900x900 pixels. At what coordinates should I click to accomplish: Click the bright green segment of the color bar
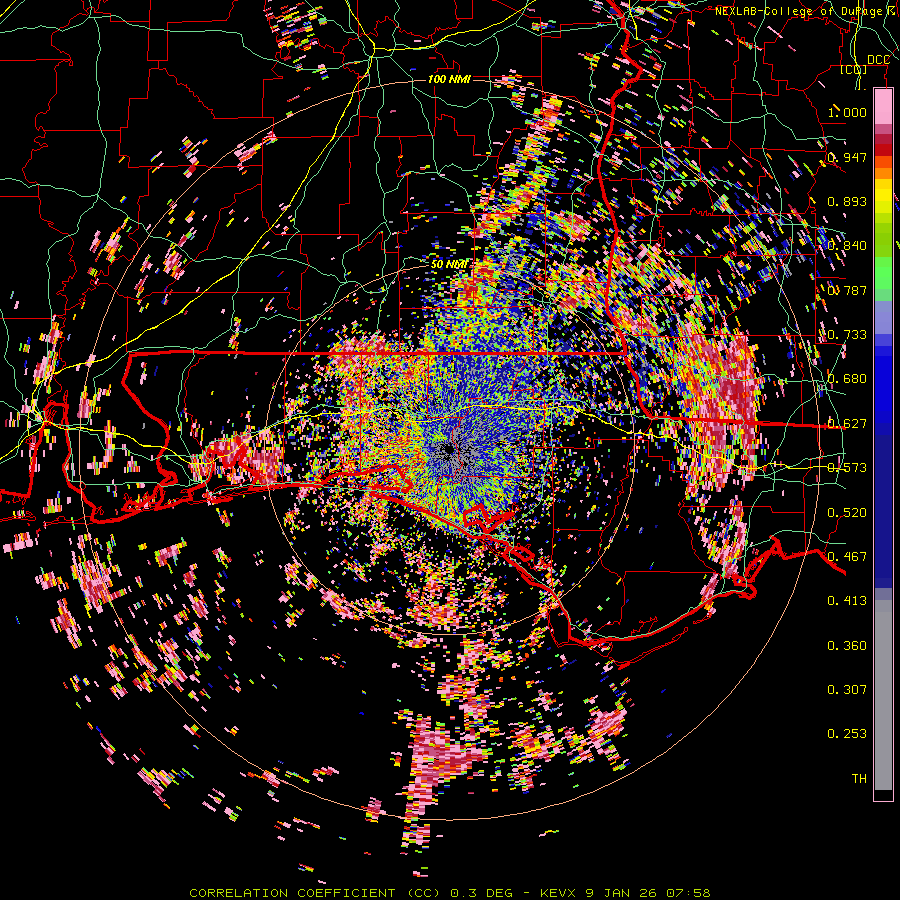[883, 273]
